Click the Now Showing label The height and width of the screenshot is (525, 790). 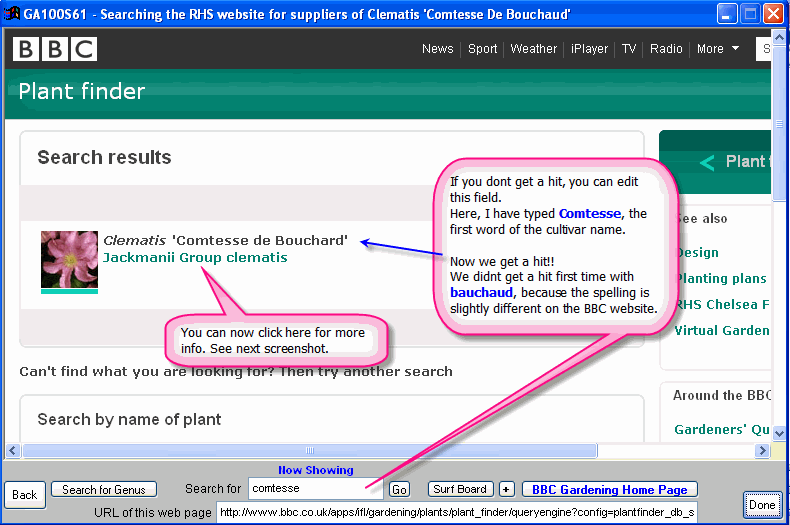(x=316, y=470)
